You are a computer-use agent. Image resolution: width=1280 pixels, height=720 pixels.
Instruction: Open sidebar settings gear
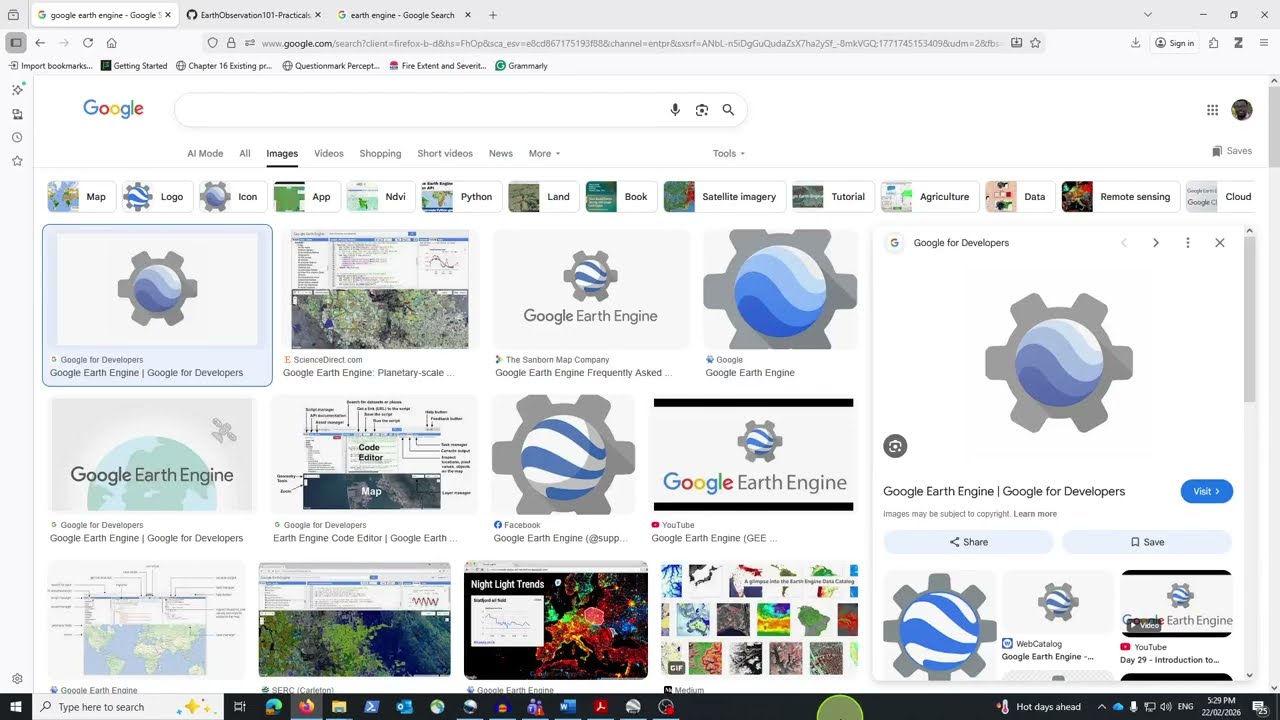click(17, 678)
